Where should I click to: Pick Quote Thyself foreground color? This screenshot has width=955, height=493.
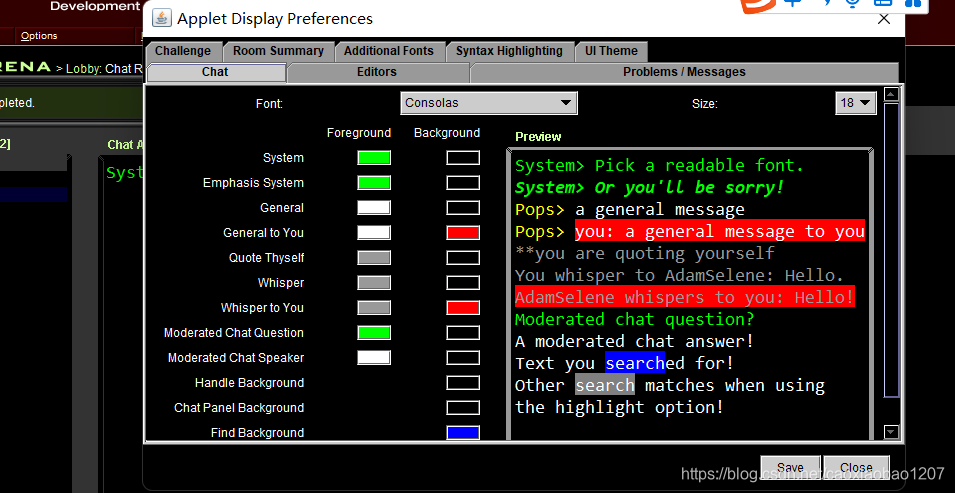[374, 258]
